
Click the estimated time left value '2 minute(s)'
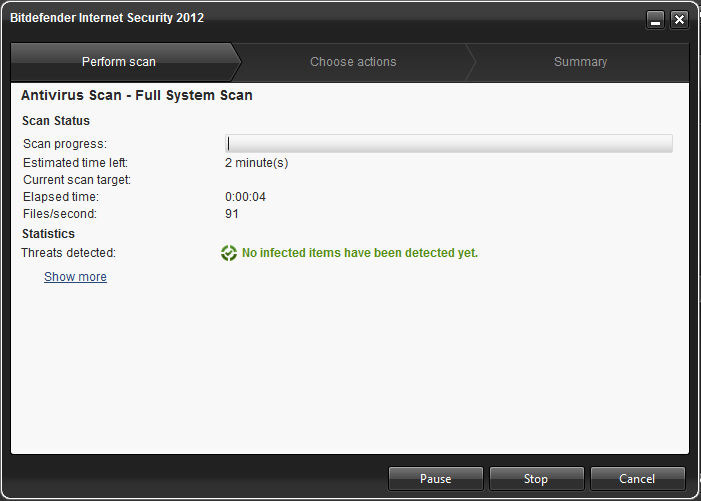coord(257,163)
